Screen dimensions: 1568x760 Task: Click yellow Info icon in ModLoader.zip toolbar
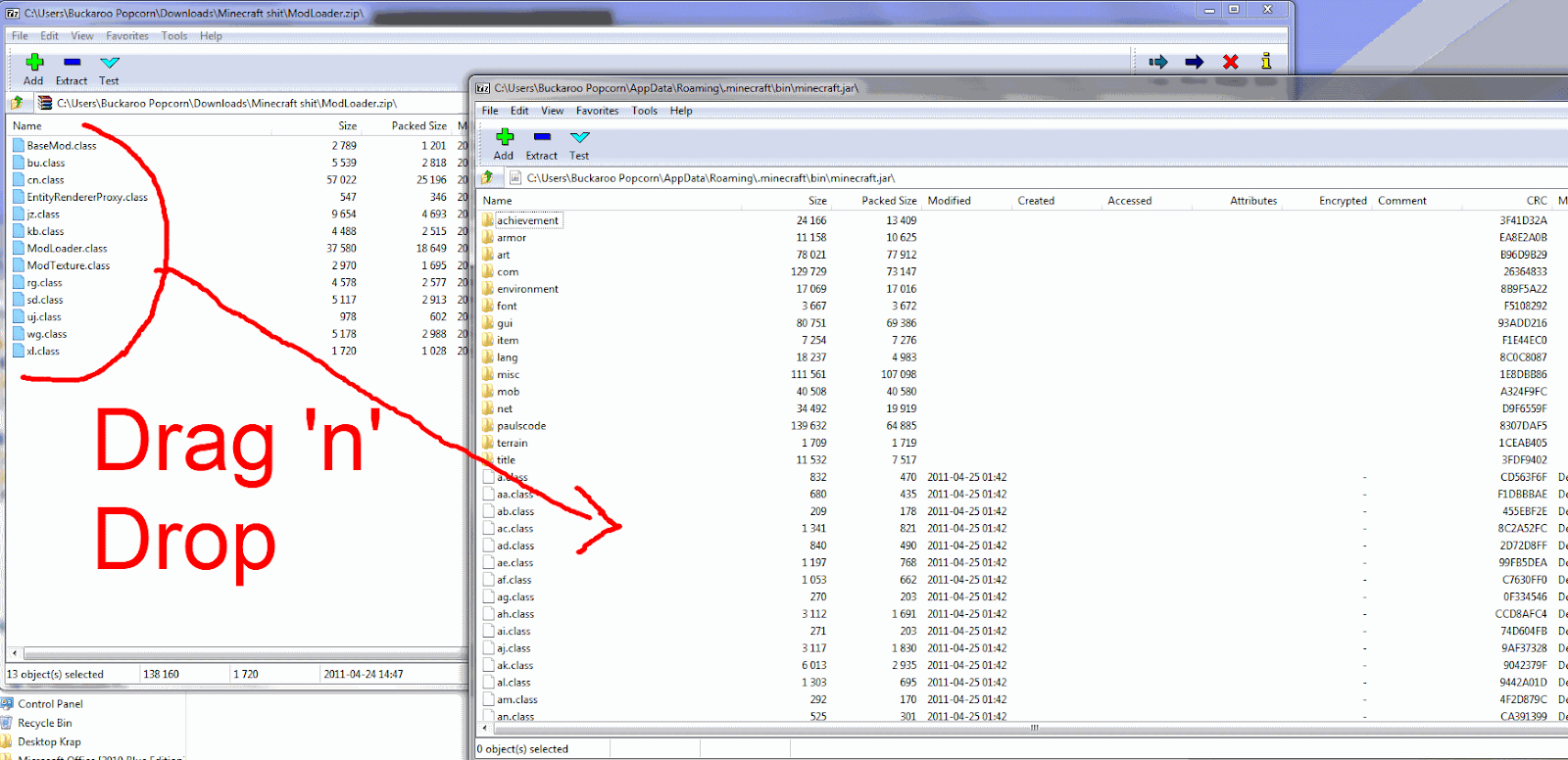1266,61
